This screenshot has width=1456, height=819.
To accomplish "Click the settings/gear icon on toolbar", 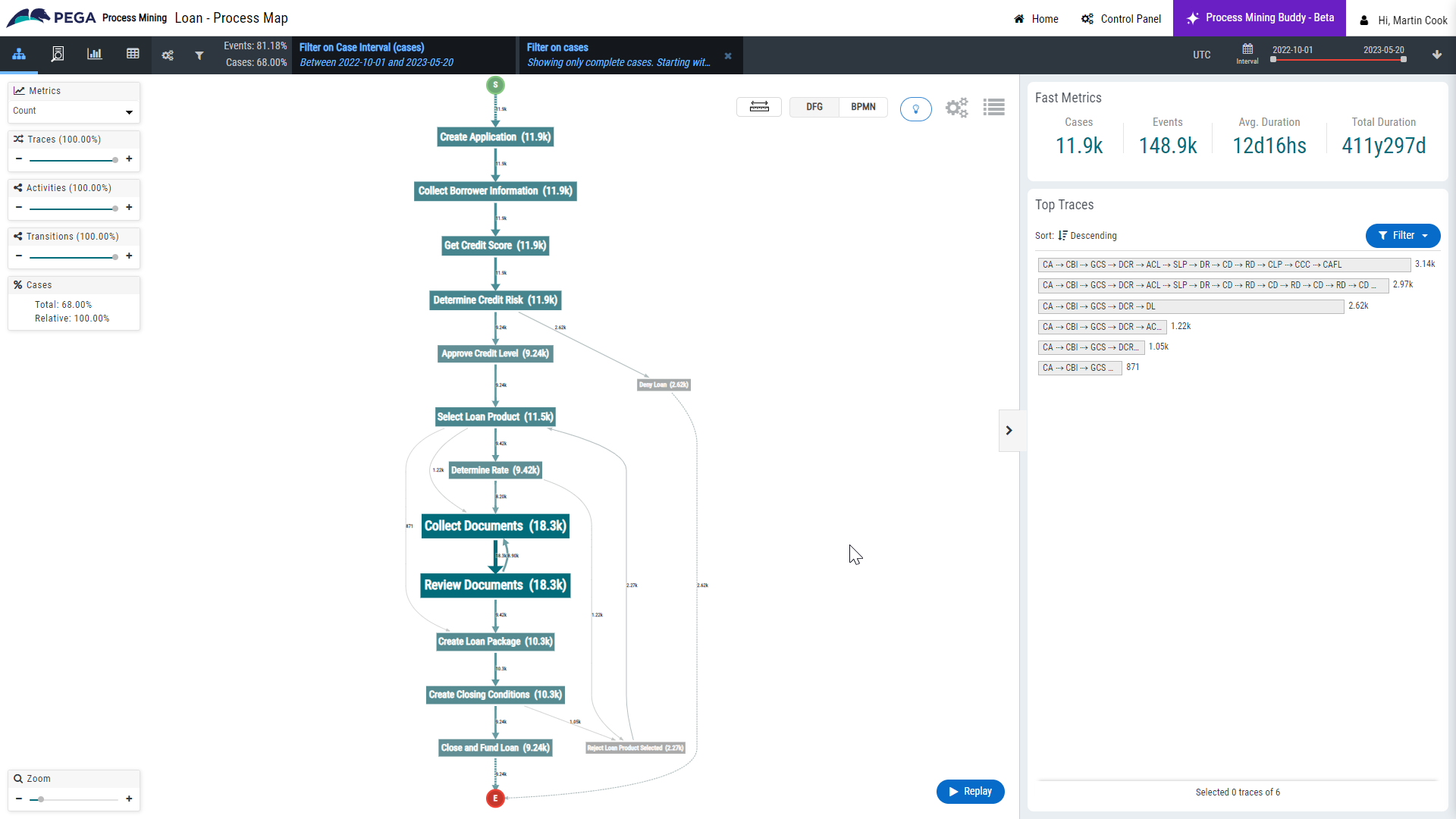I will pyautogui.click(x=955, y=108).
